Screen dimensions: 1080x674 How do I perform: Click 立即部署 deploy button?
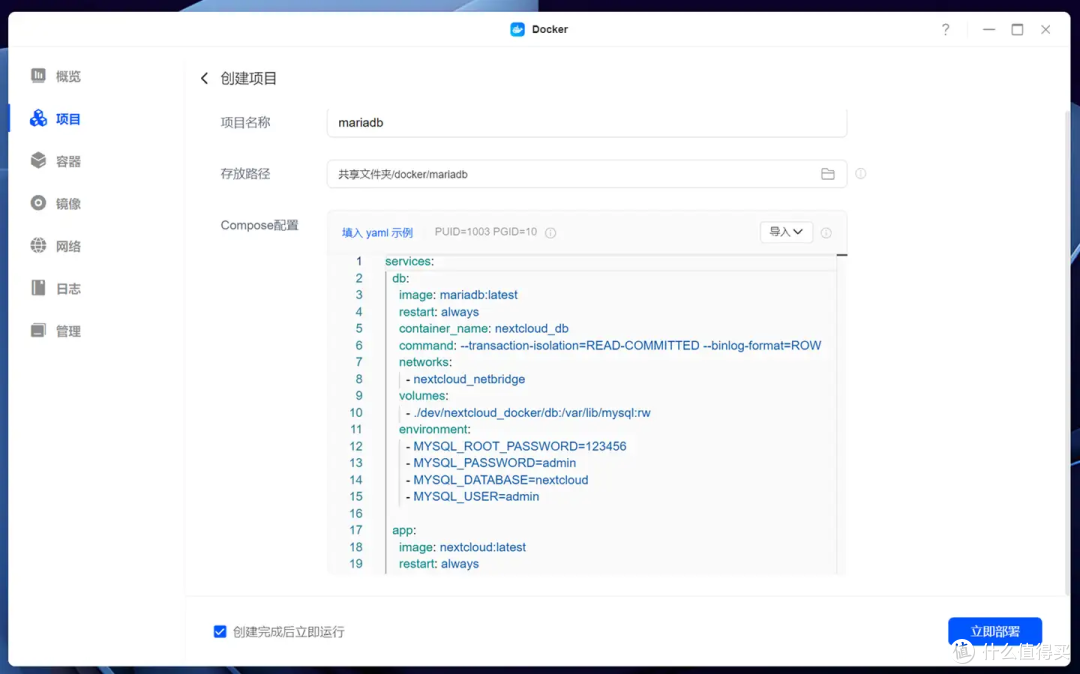tap(995, 631)
